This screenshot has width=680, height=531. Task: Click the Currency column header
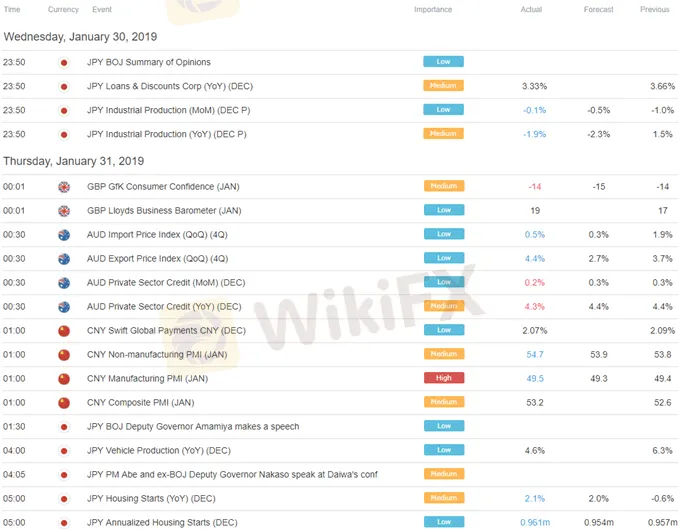[63, 10]
